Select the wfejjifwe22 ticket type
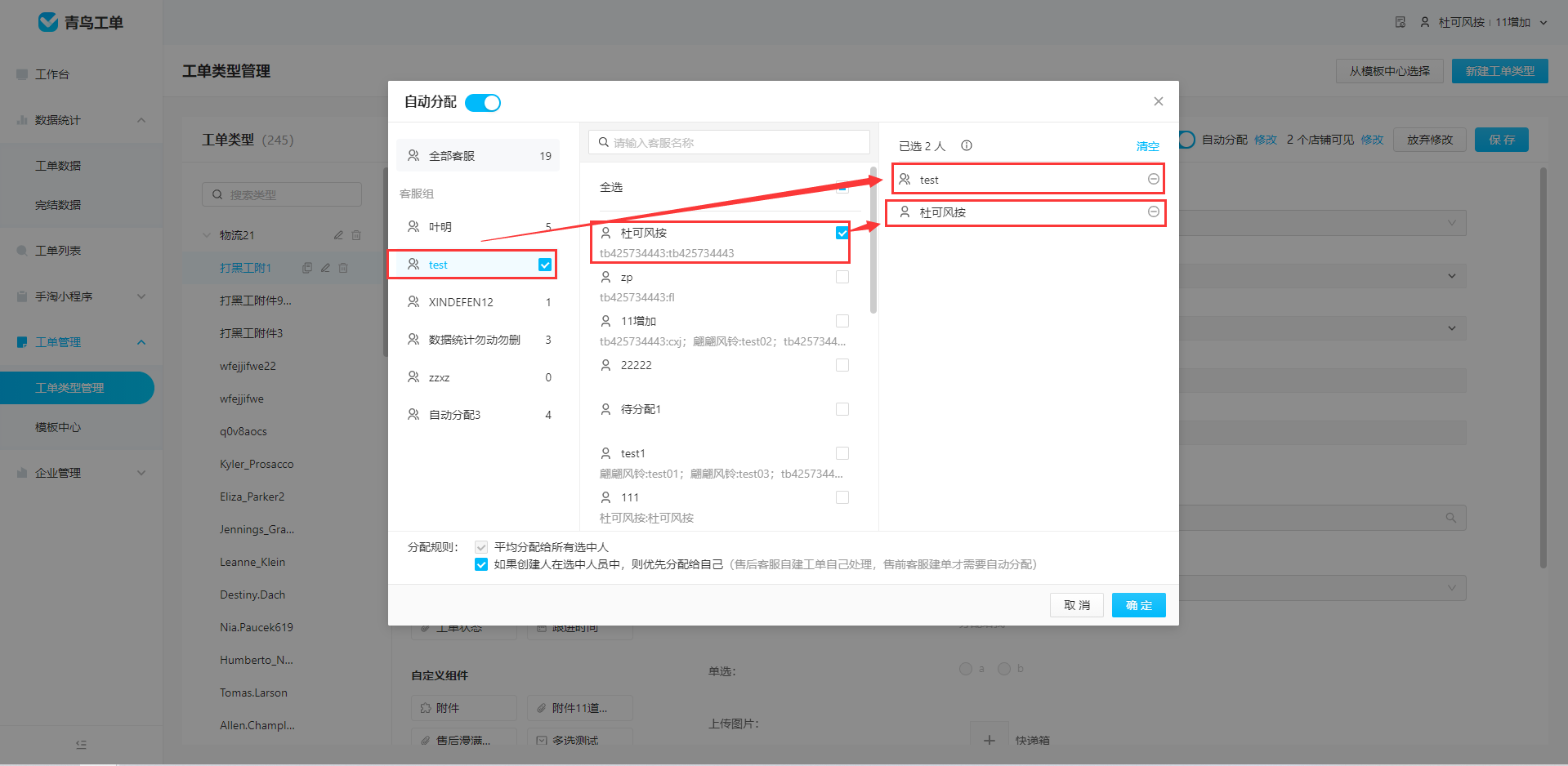 [248, 366]
